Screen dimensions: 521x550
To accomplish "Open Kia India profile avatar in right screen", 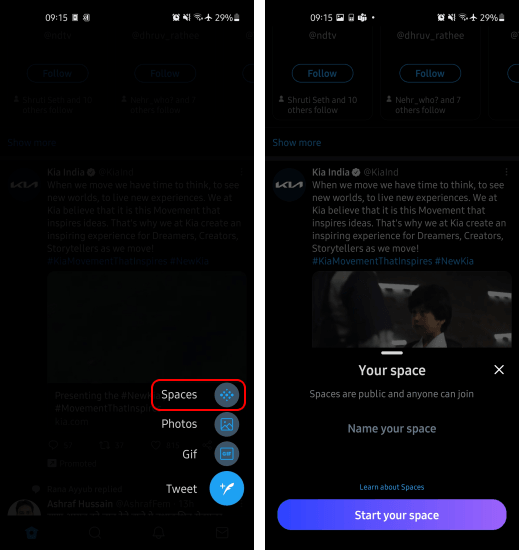I will coord(289,185).
